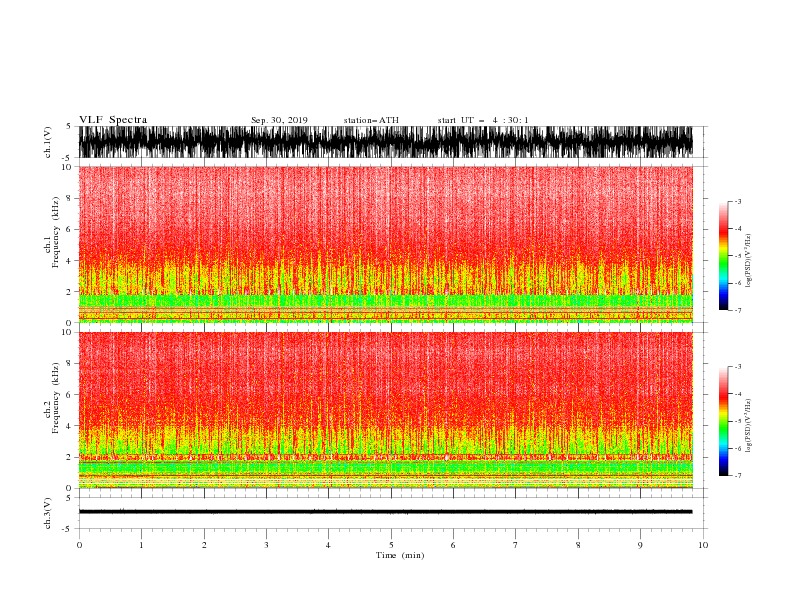
Task: Click the "-7" label on ch.2 colorbar
Action: [737, 475]
